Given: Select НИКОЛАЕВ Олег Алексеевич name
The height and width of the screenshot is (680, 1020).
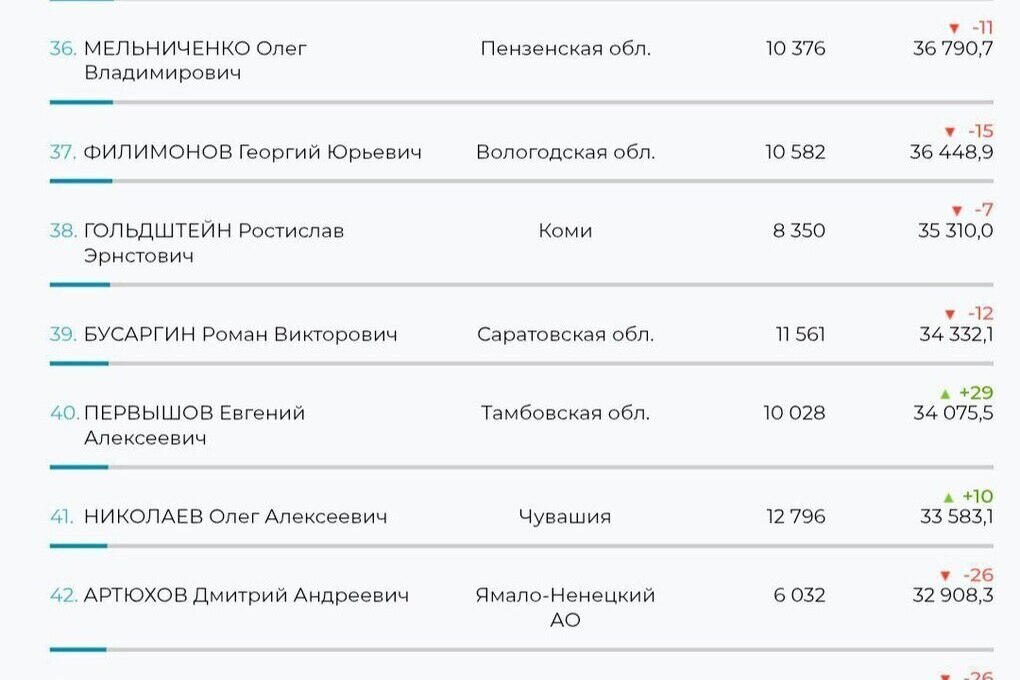Looking at the screenshot, I should click(x=235, y=516).
